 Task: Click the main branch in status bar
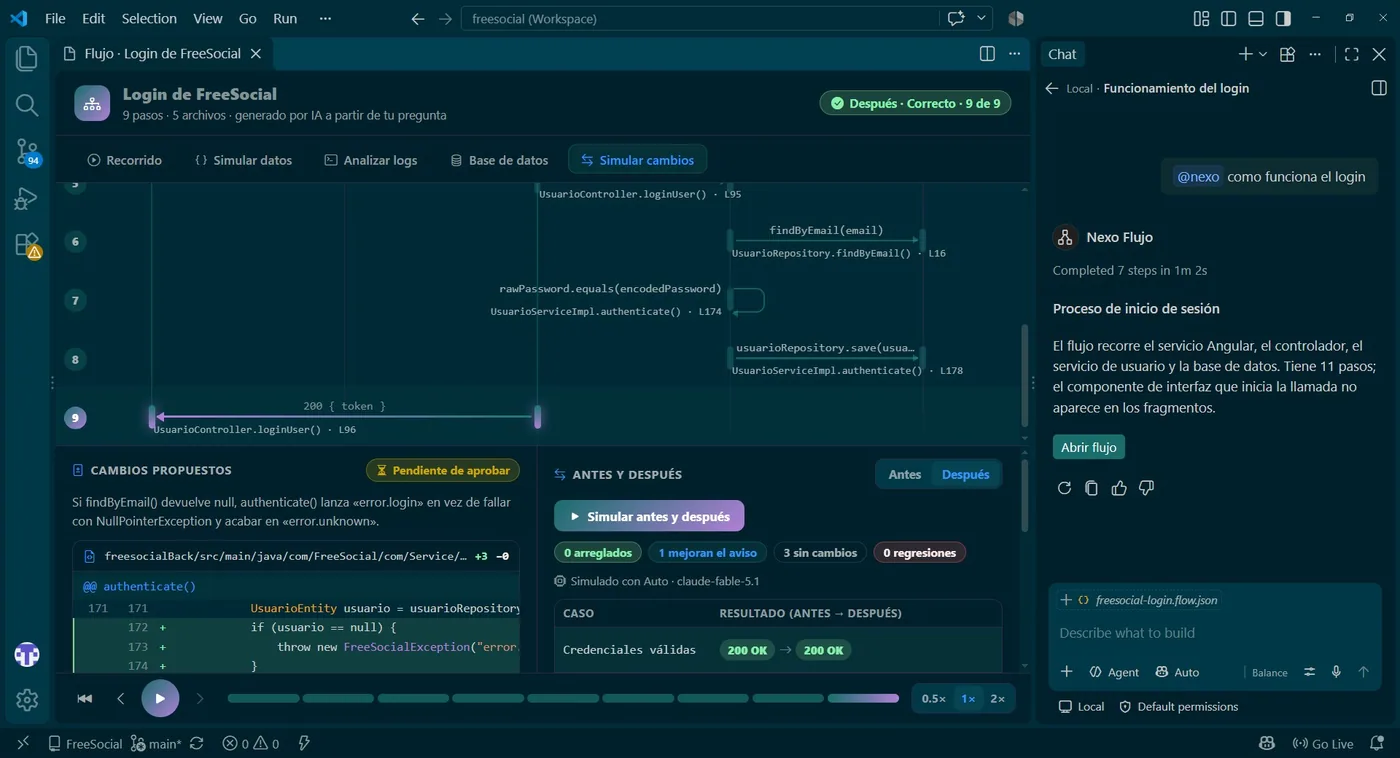tap(156, 744)
